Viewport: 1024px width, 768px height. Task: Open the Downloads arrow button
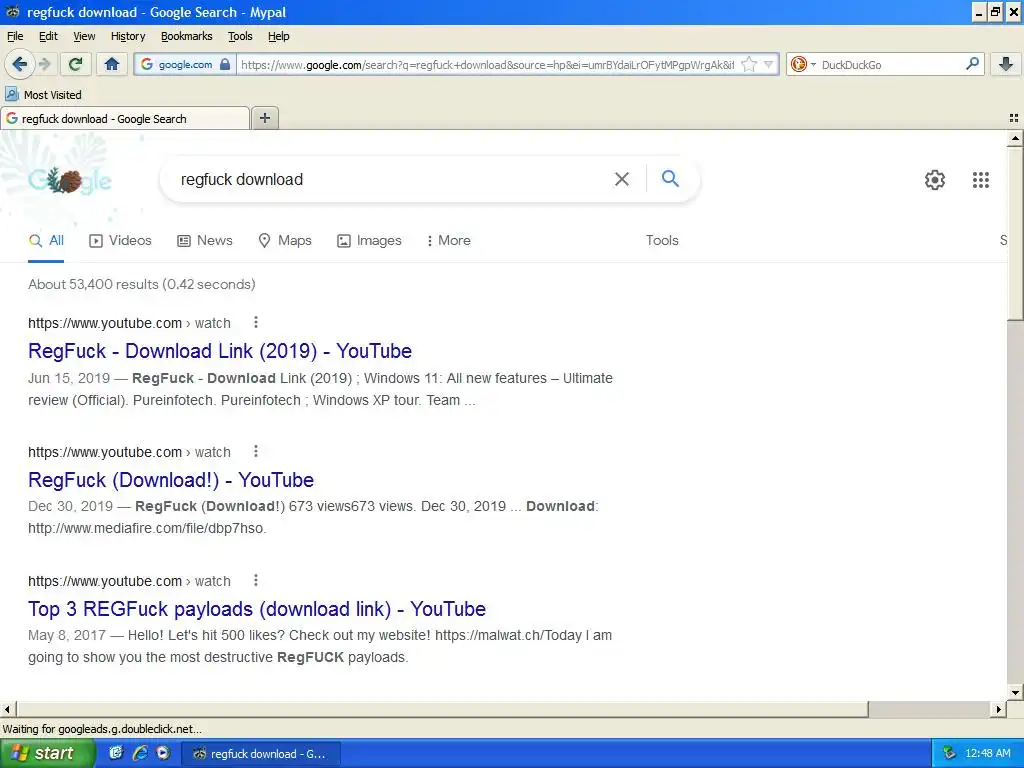click(x=1006, y=64)
